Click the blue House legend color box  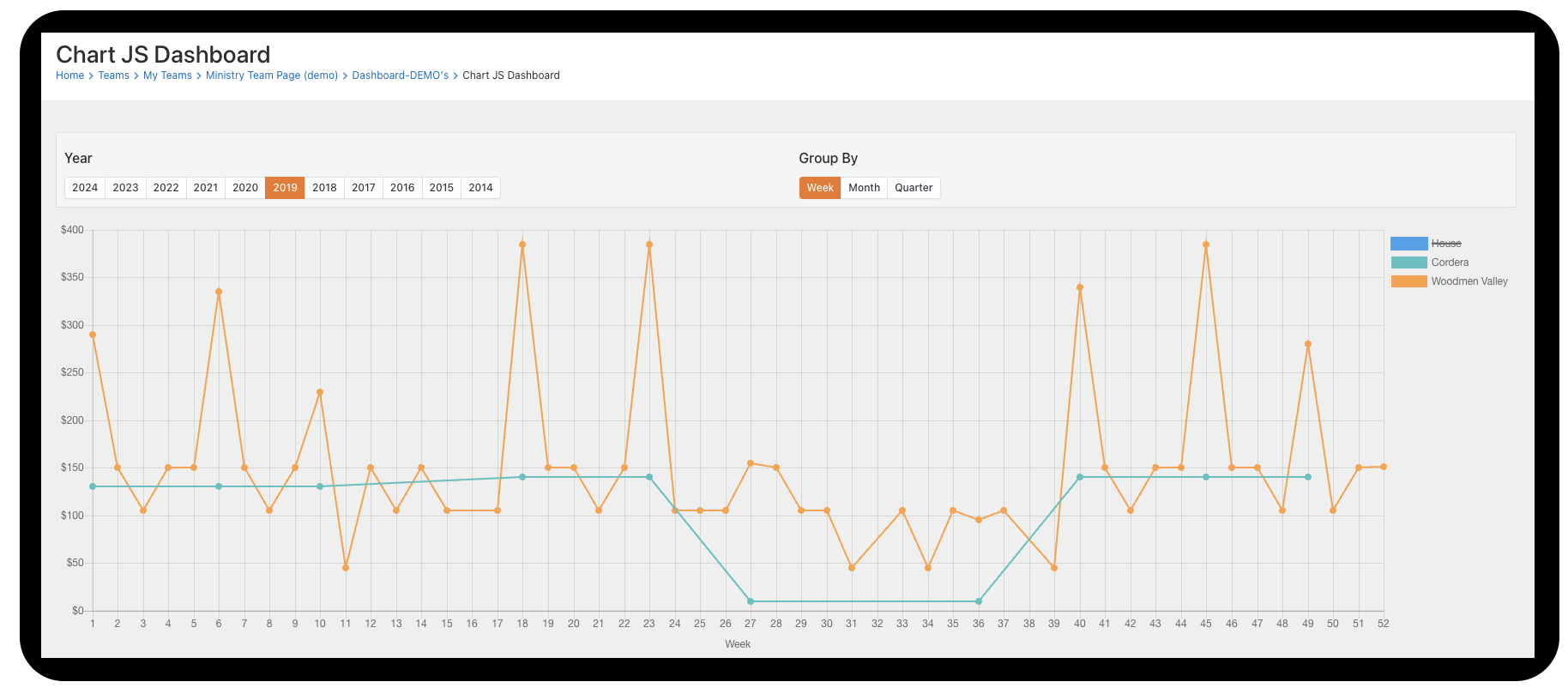pos(1408,244)
